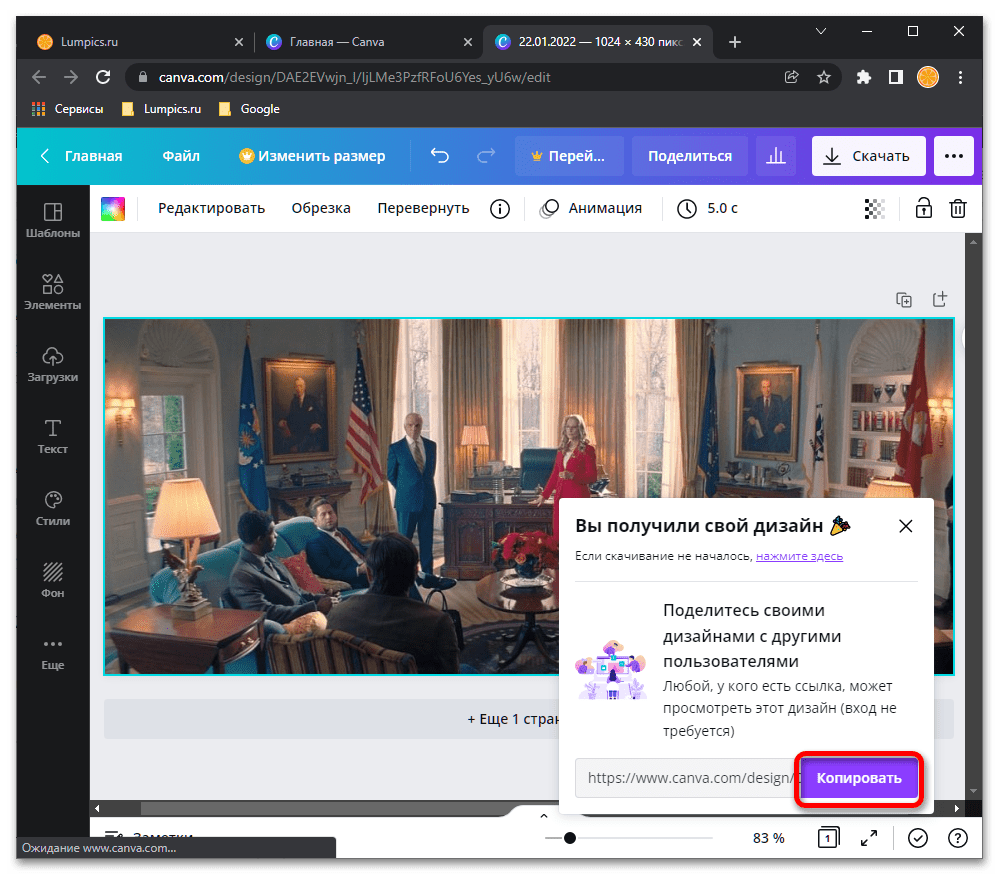Click the 83 % zoom level value
999x875 pixels.
point(768,838)
